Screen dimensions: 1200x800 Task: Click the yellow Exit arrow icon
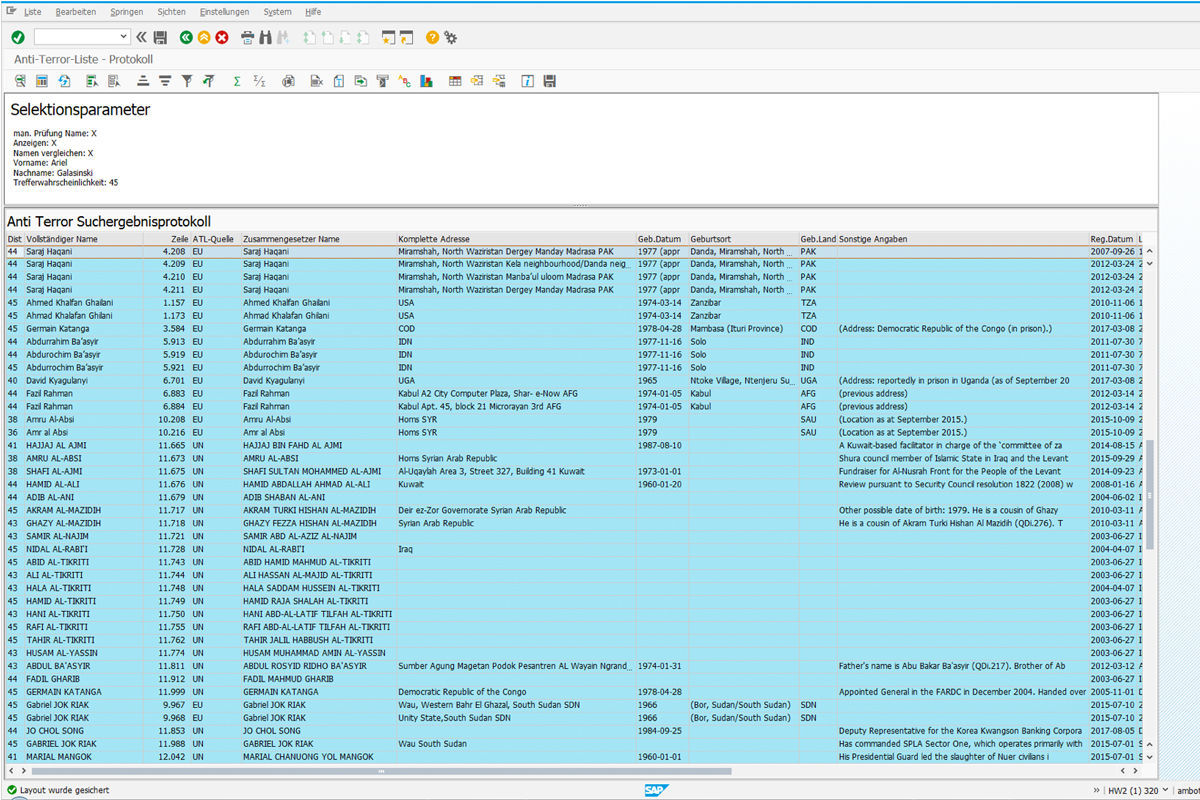point(204,37)
